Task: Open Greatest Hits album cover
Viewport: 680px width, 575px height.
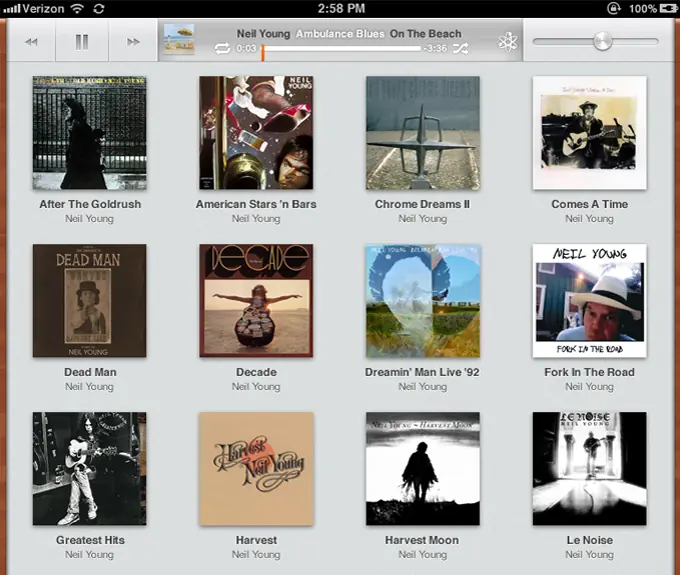Action: pyautogui.click(x=89, y=469)
